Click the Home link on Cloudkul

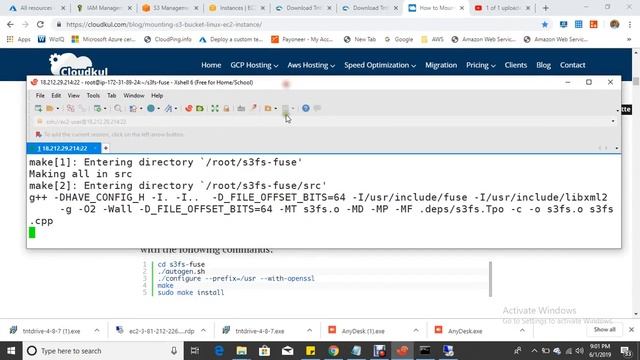pos(211,65)
